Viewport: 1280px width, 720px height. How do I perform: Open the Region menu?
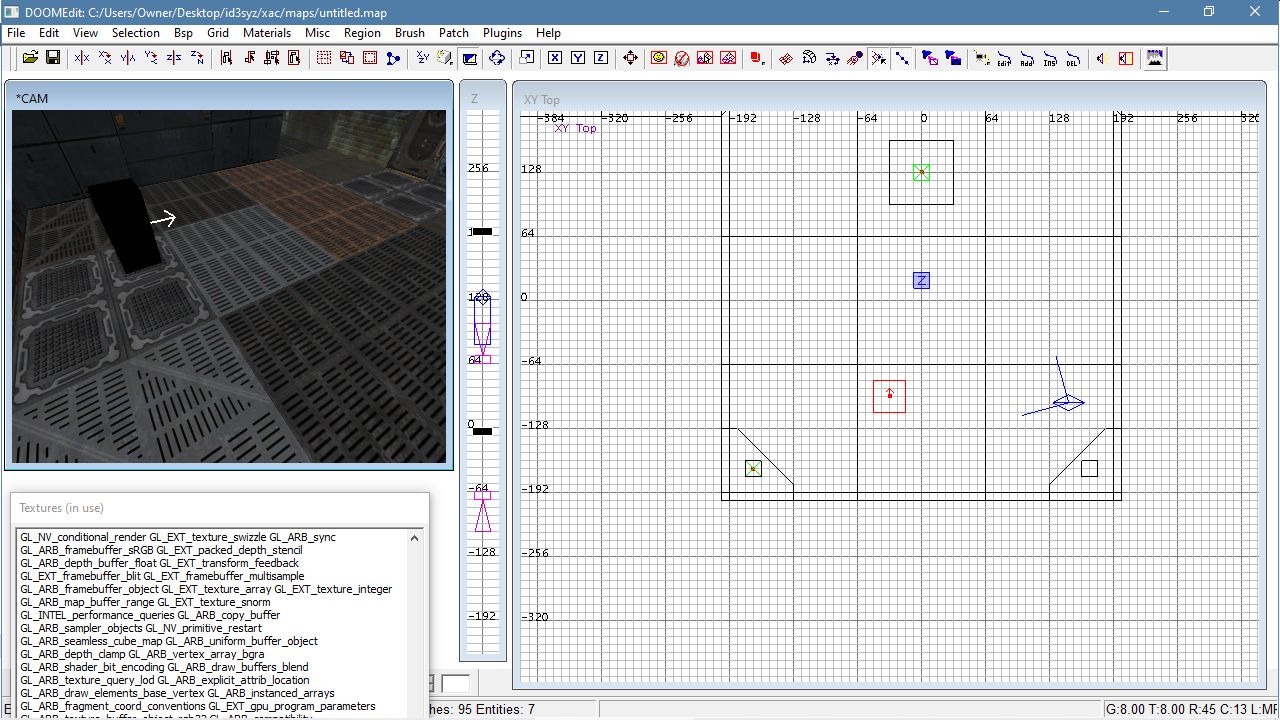pyautogui.click(x=362, y=32)
